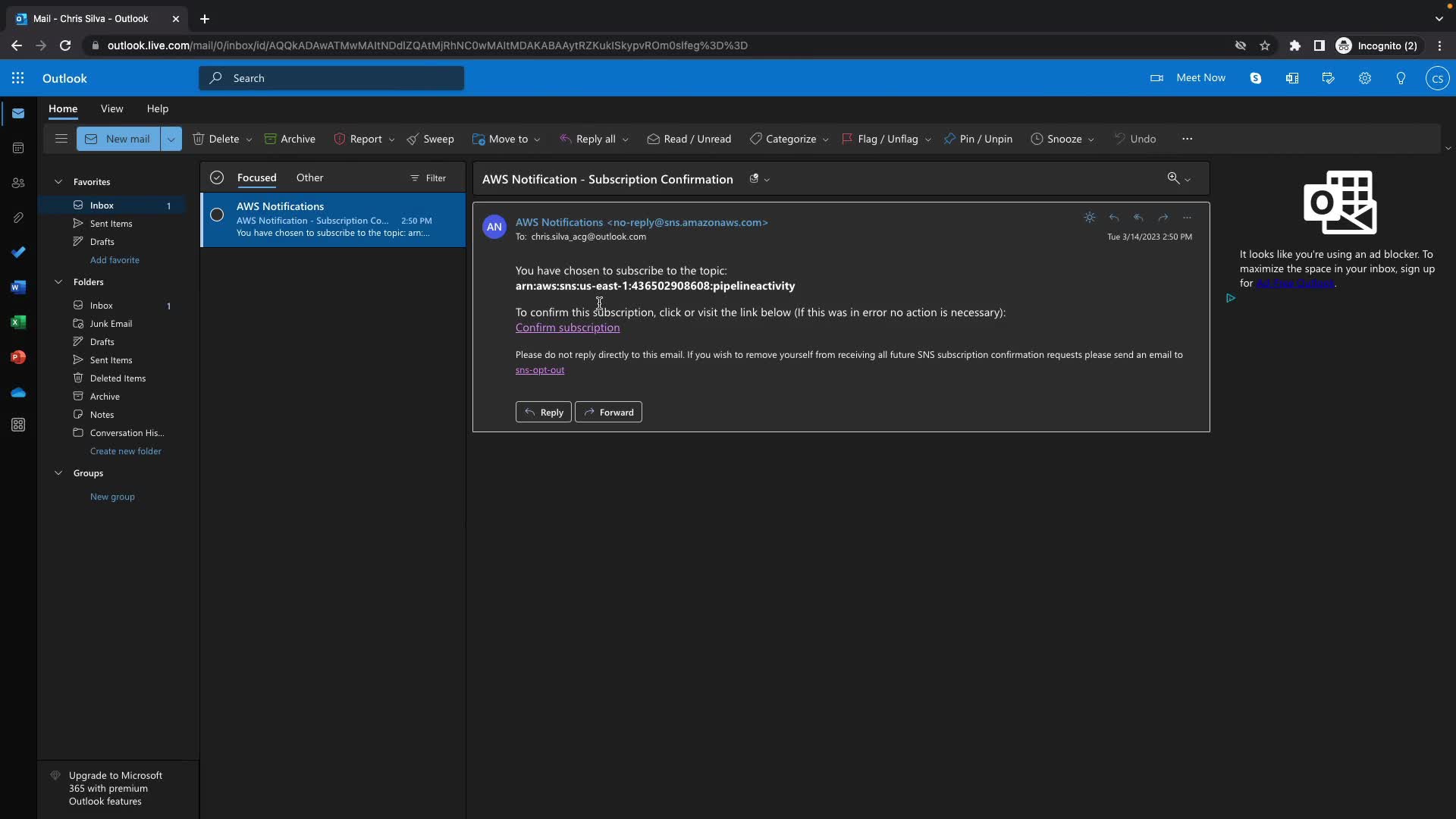1456x819 pixels.
Task: Open the Settings gear in header
Action: pos(1364,78)
